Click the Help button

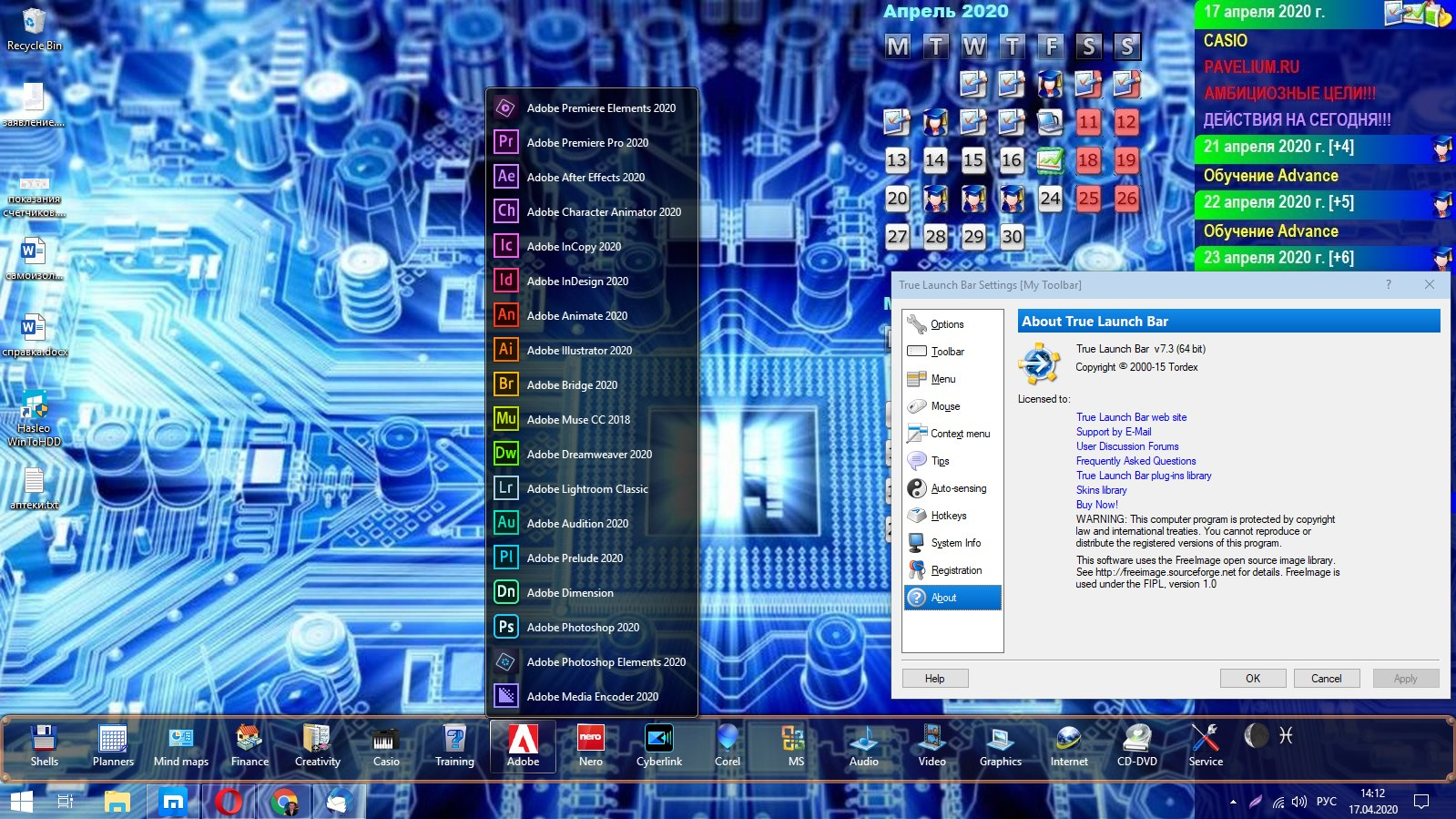934,679
